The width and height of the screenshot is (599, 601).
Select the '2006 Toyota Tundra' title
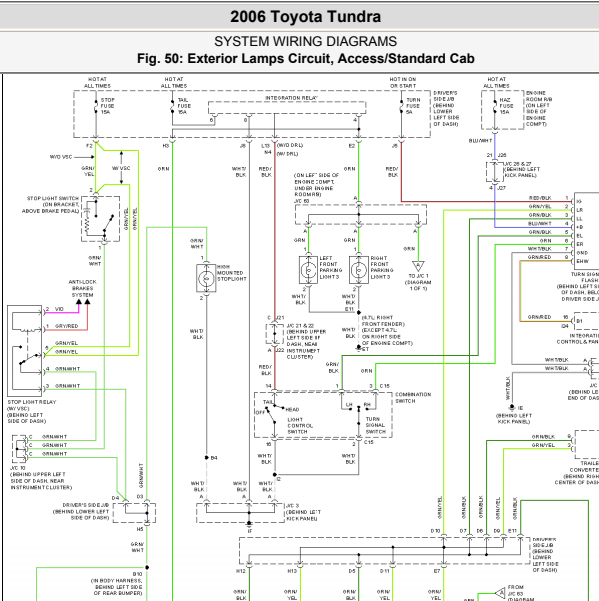click(x=305, y=17)
